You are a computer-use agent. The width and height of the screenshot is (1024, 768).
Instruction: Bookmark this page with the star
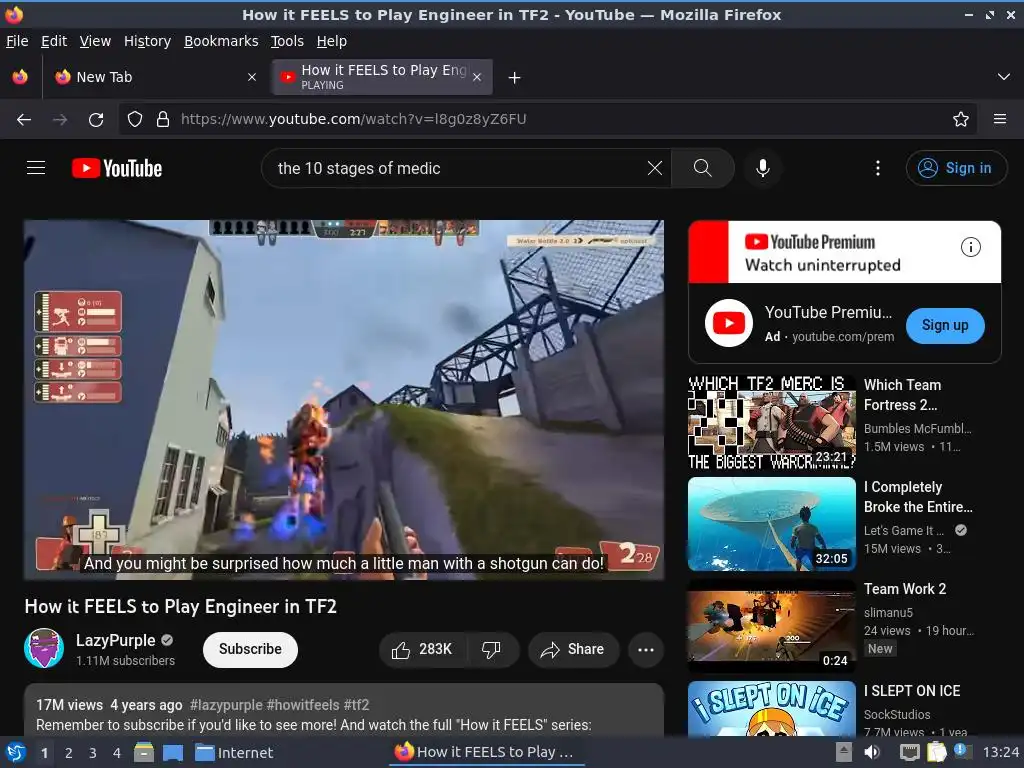pos(960,119)
